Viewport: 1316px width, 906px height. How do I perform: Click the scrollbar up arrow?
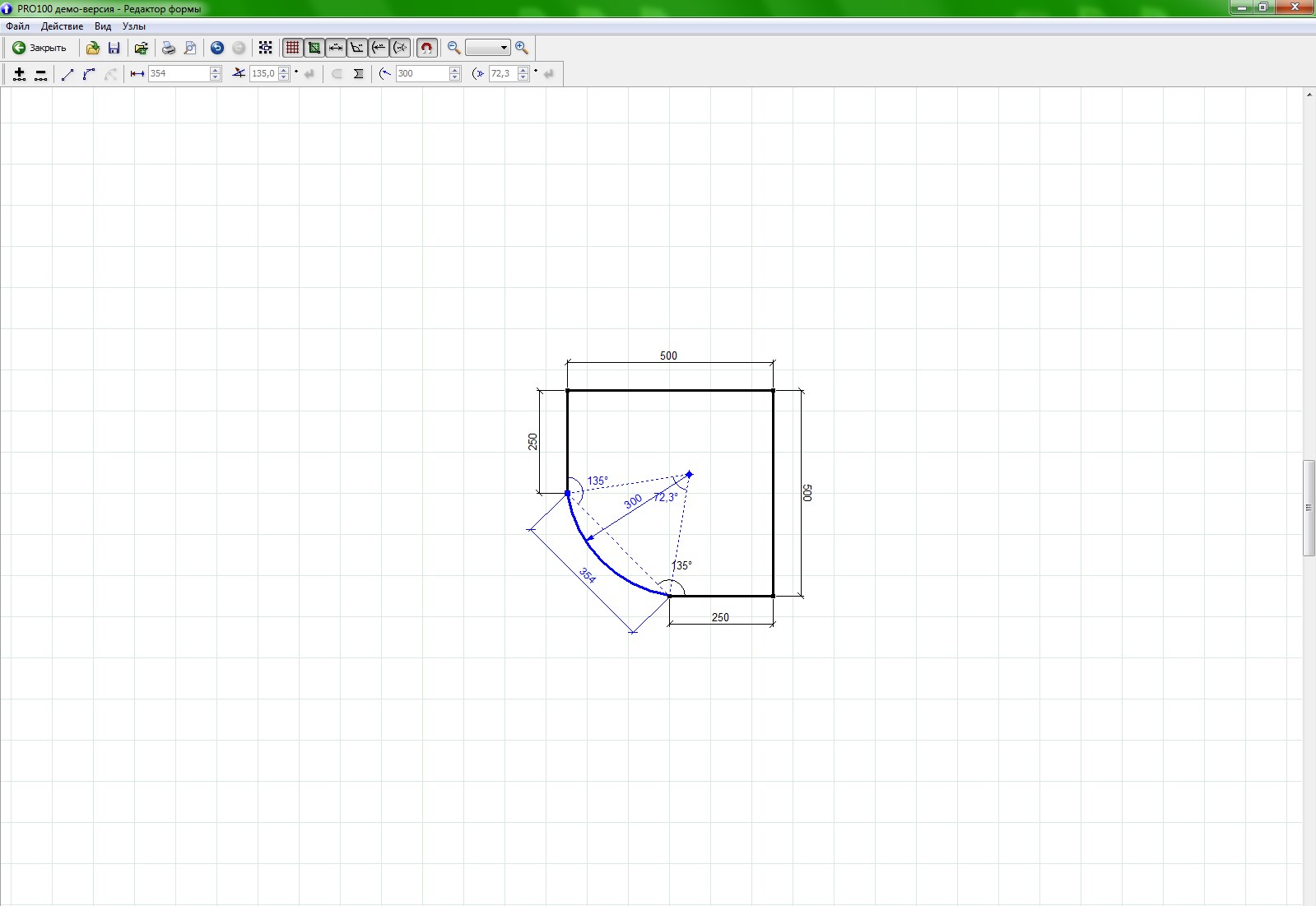[x=1309, y=95]
